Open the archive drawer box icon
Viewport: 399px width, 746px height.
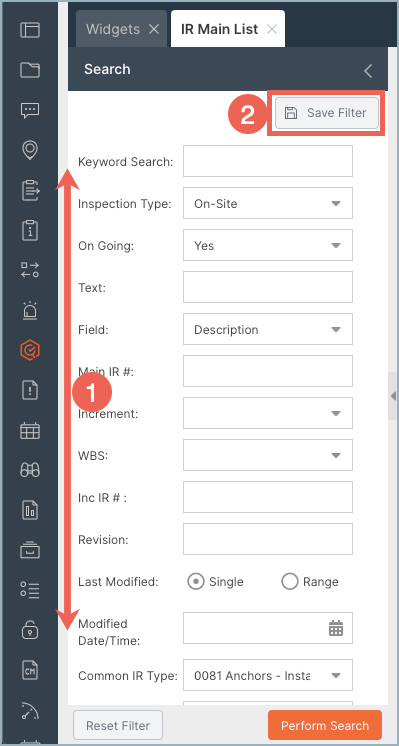[30, 550]
